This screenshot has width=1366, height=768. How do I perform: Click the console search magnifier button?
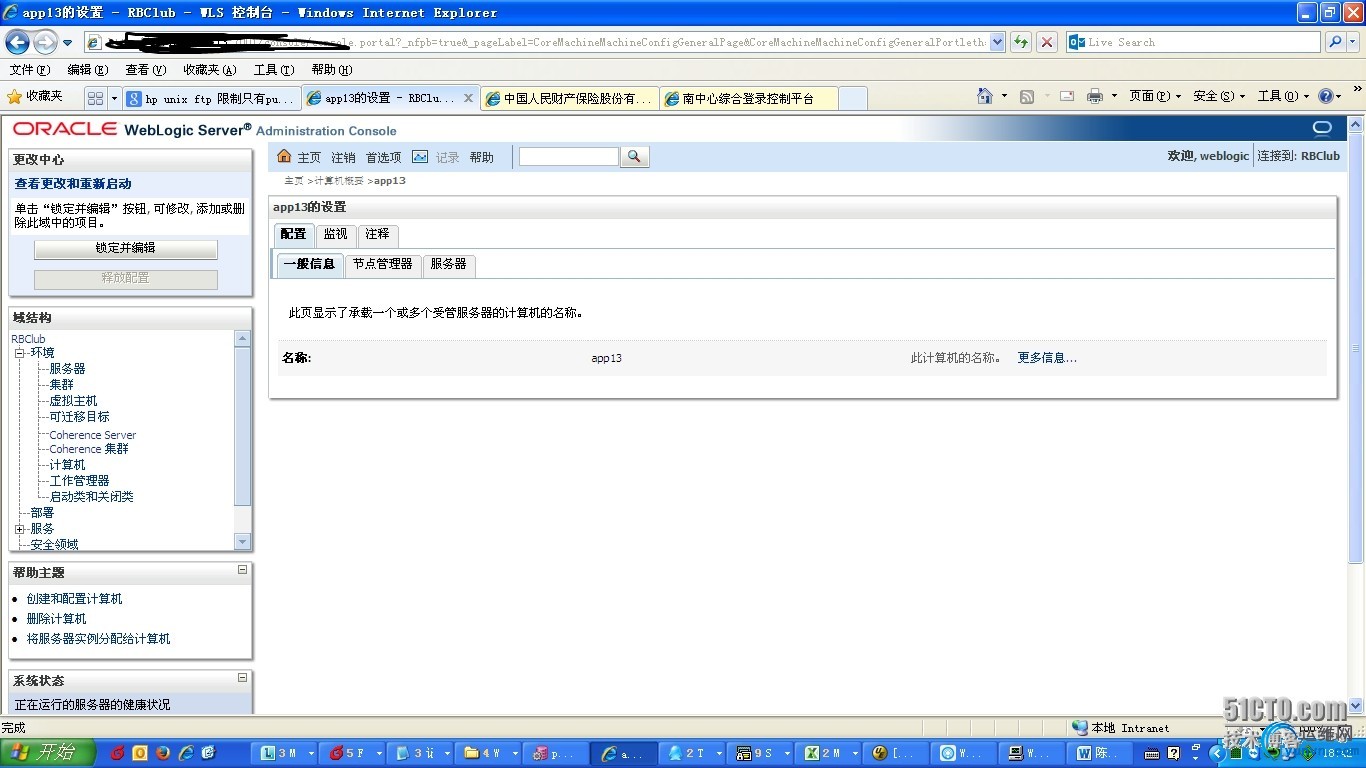tap(635, 157)
